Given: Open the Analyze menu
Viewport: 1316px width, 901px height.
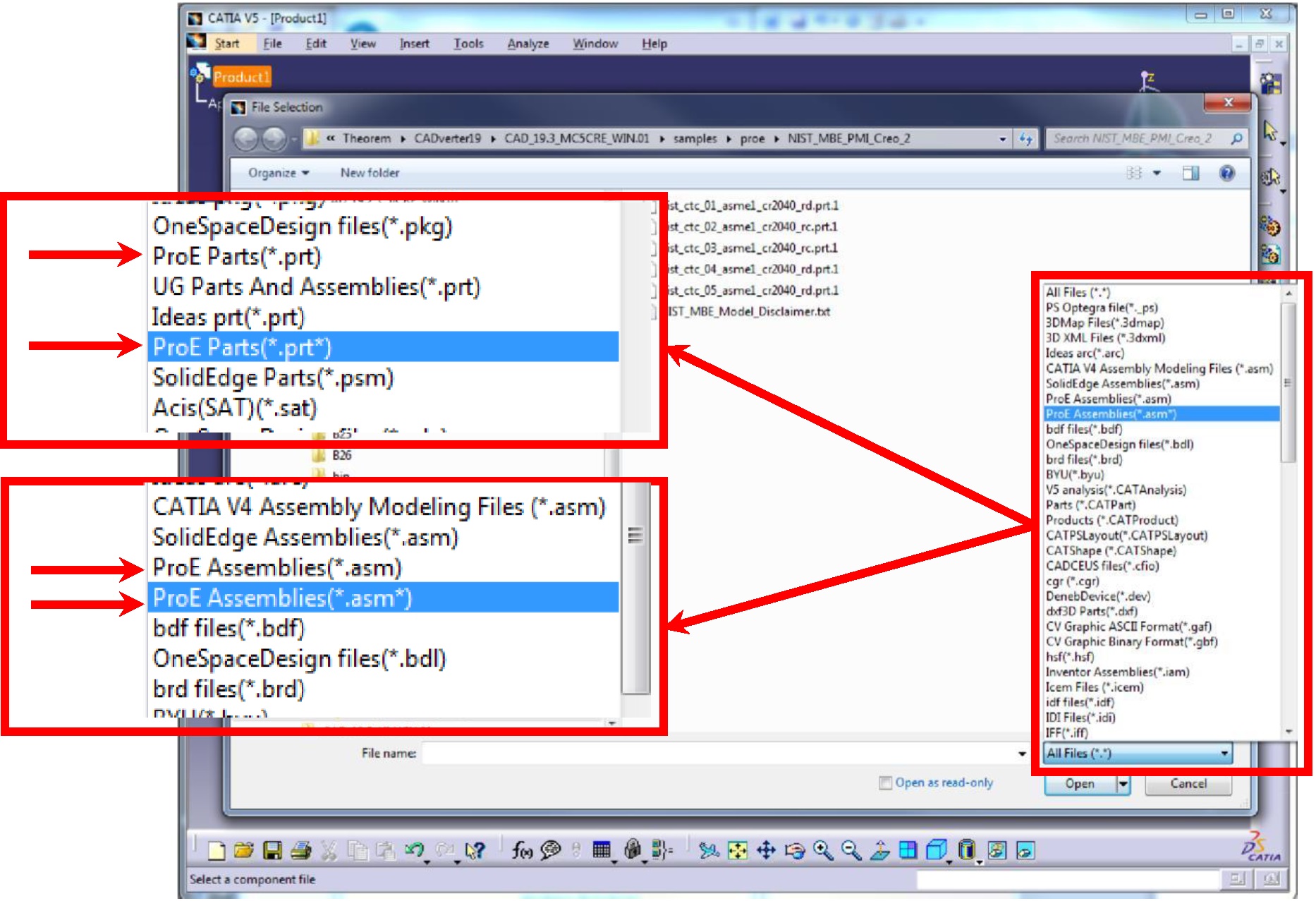Looking at the screenshot, I should (528, 44).
